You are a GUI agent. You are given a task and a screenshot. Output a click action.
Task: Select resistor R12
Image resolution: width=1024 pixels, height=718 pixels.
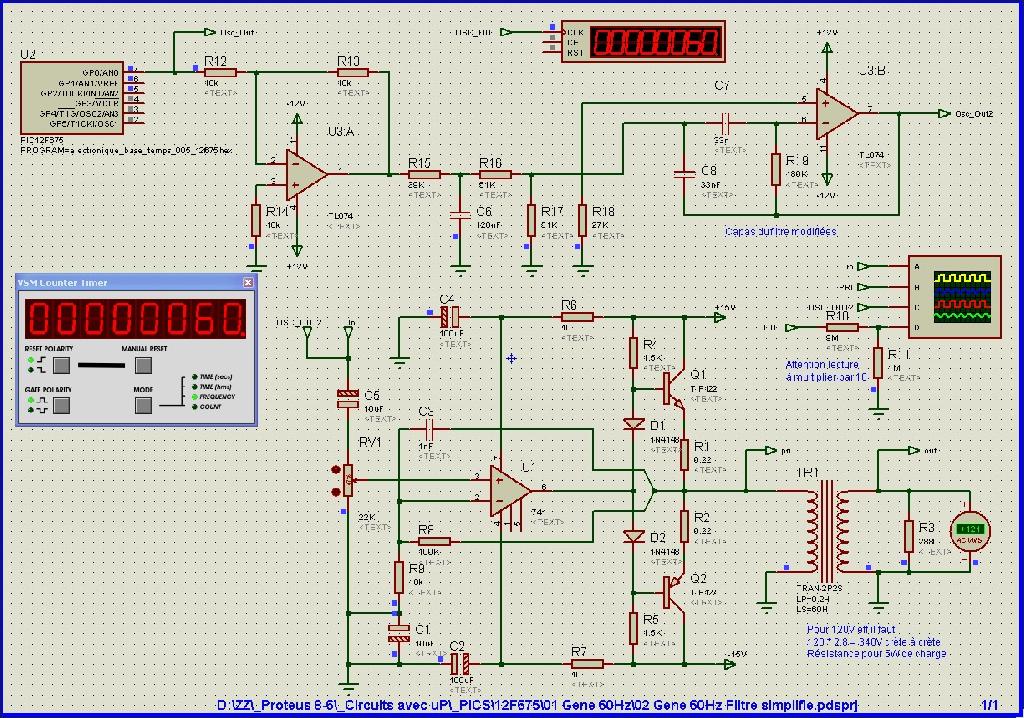221,73
